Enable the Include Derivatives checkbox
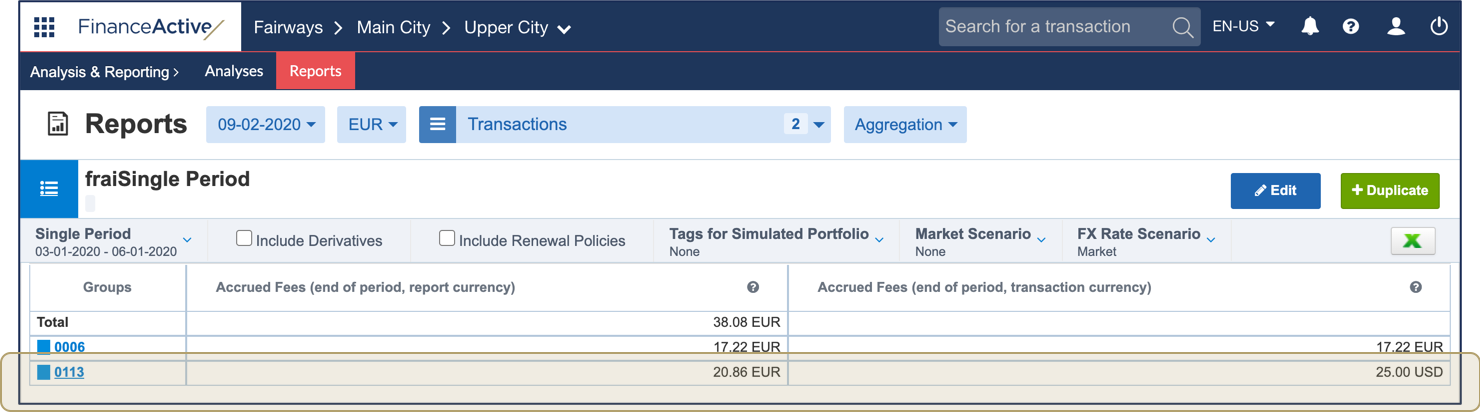This screenshot has height=412, width=1480. [244, 238]
